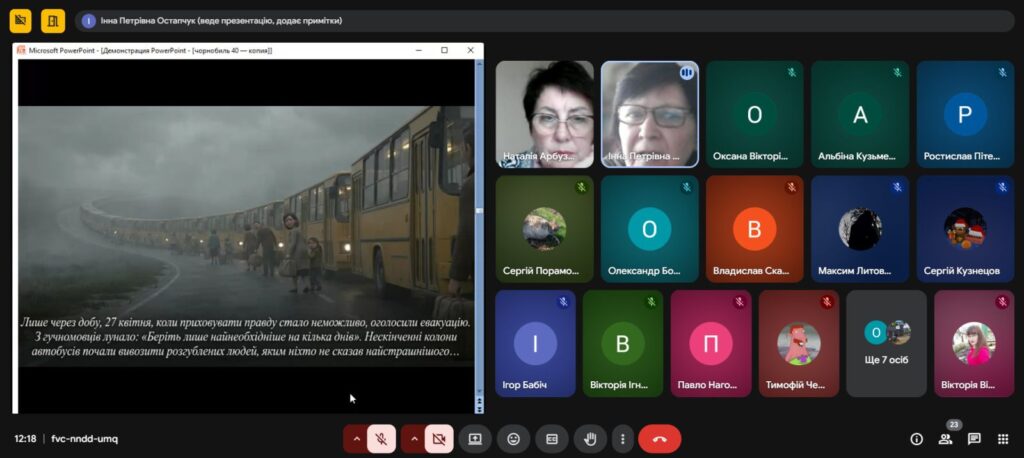Turn on closed captions

[x=551, y=438]
